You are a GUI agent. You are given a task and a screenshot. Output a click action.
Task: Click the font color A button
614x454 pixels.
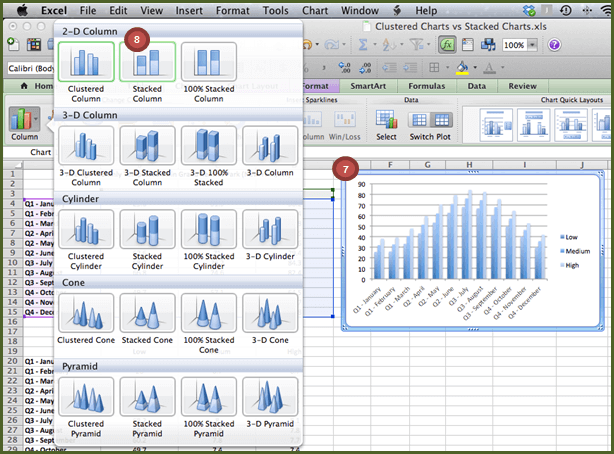(x=489, y=68)
